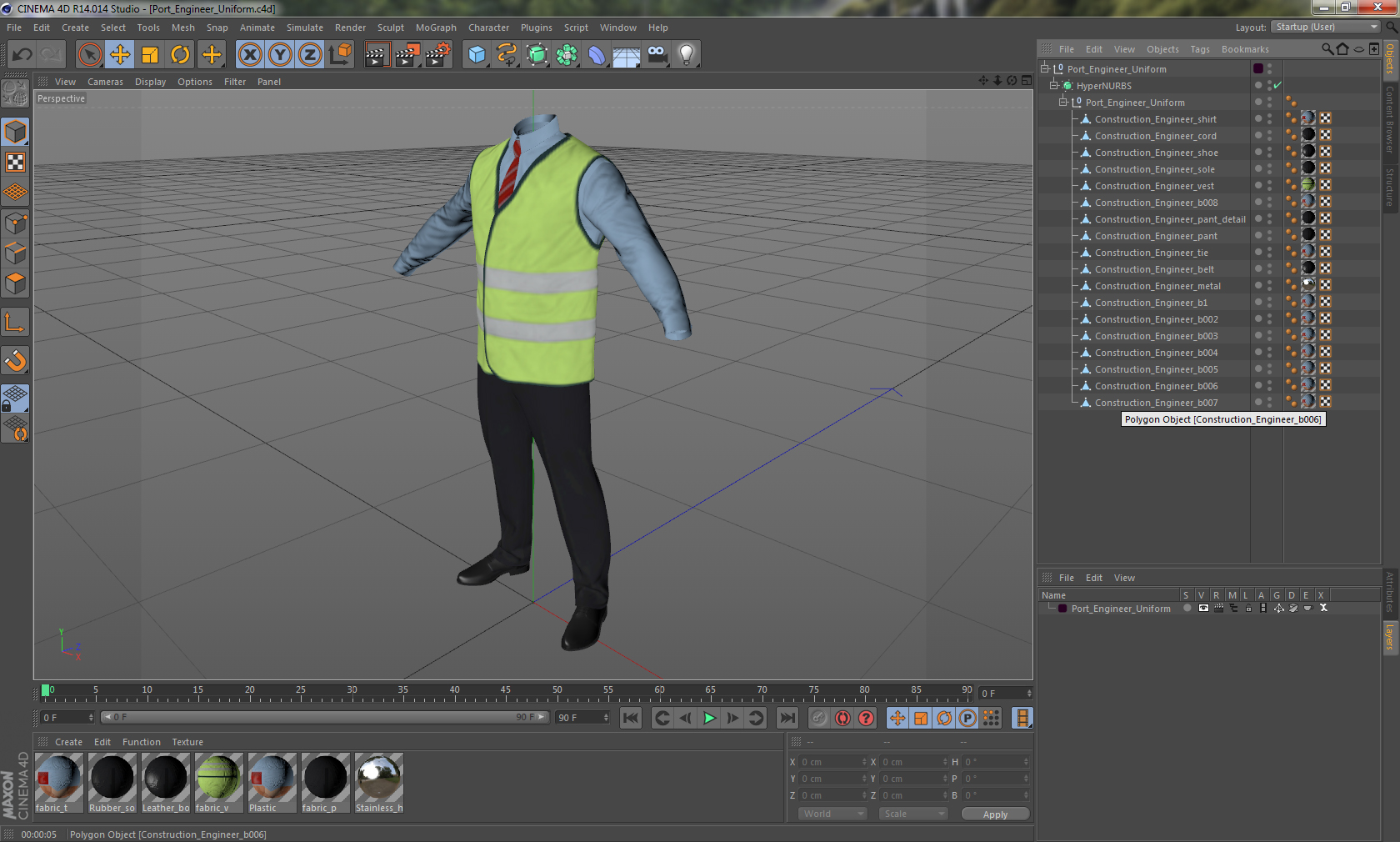Switch to Model mode in left toolbar
The image size is (1400, 842).
click(x=15, y=132)
